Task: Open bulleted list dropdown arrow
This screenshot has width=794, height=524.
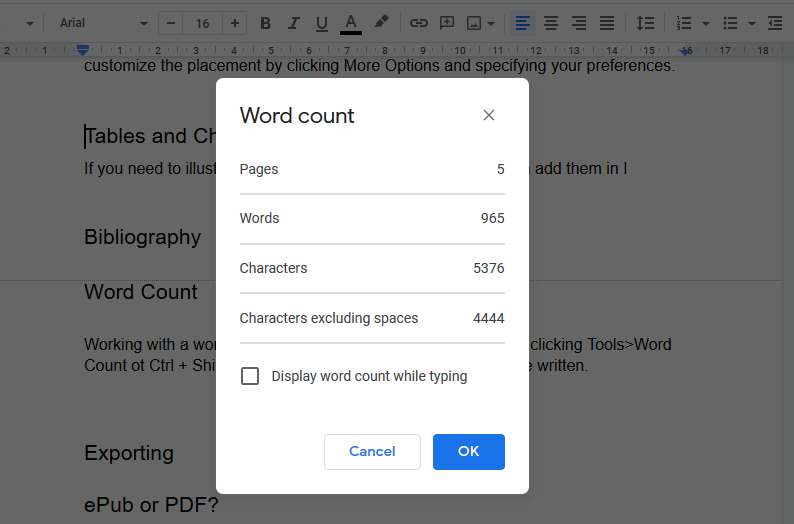Action: click(x=752, y=23)
